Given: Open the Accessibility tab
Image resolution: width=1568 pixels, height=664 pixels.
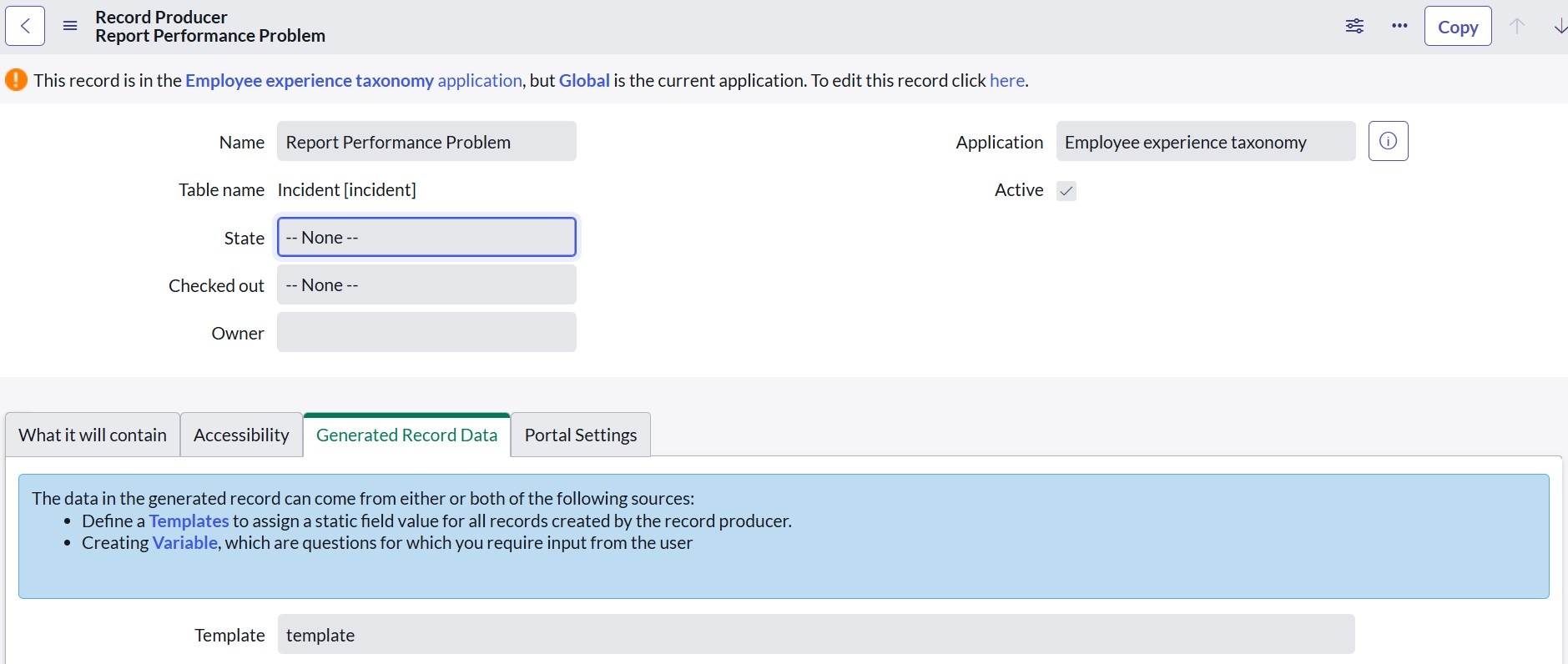Looking at the screenshot, I should click(x=241, y=435).
